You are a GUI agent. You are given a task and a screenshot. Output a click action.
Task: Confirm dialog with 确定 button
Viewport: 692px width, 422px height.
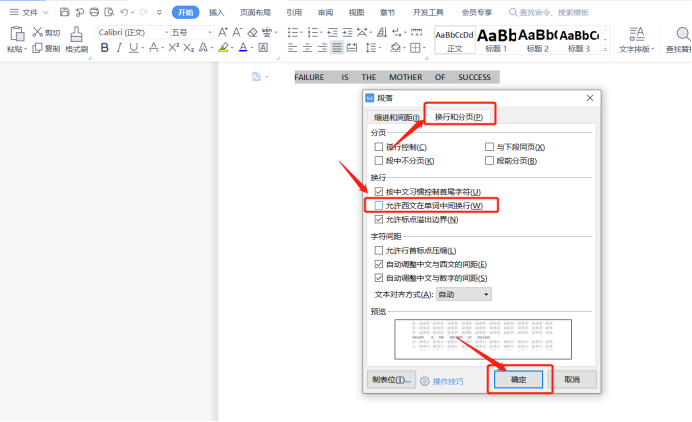point(519,379)
